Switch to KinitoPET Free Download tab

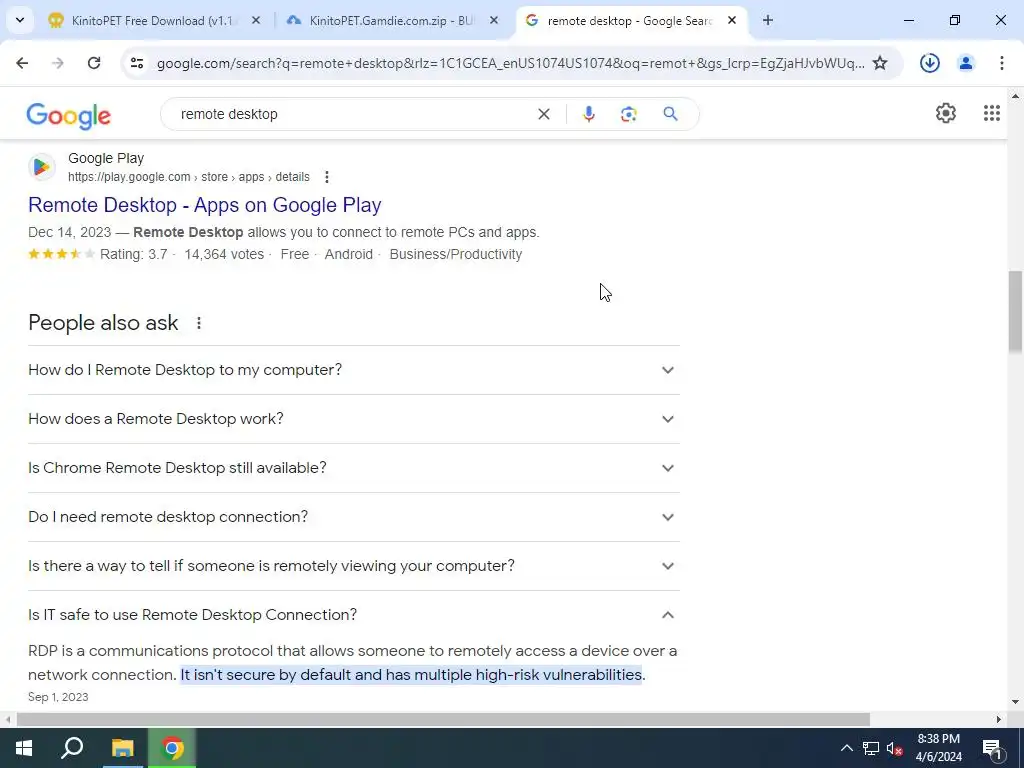153,21
